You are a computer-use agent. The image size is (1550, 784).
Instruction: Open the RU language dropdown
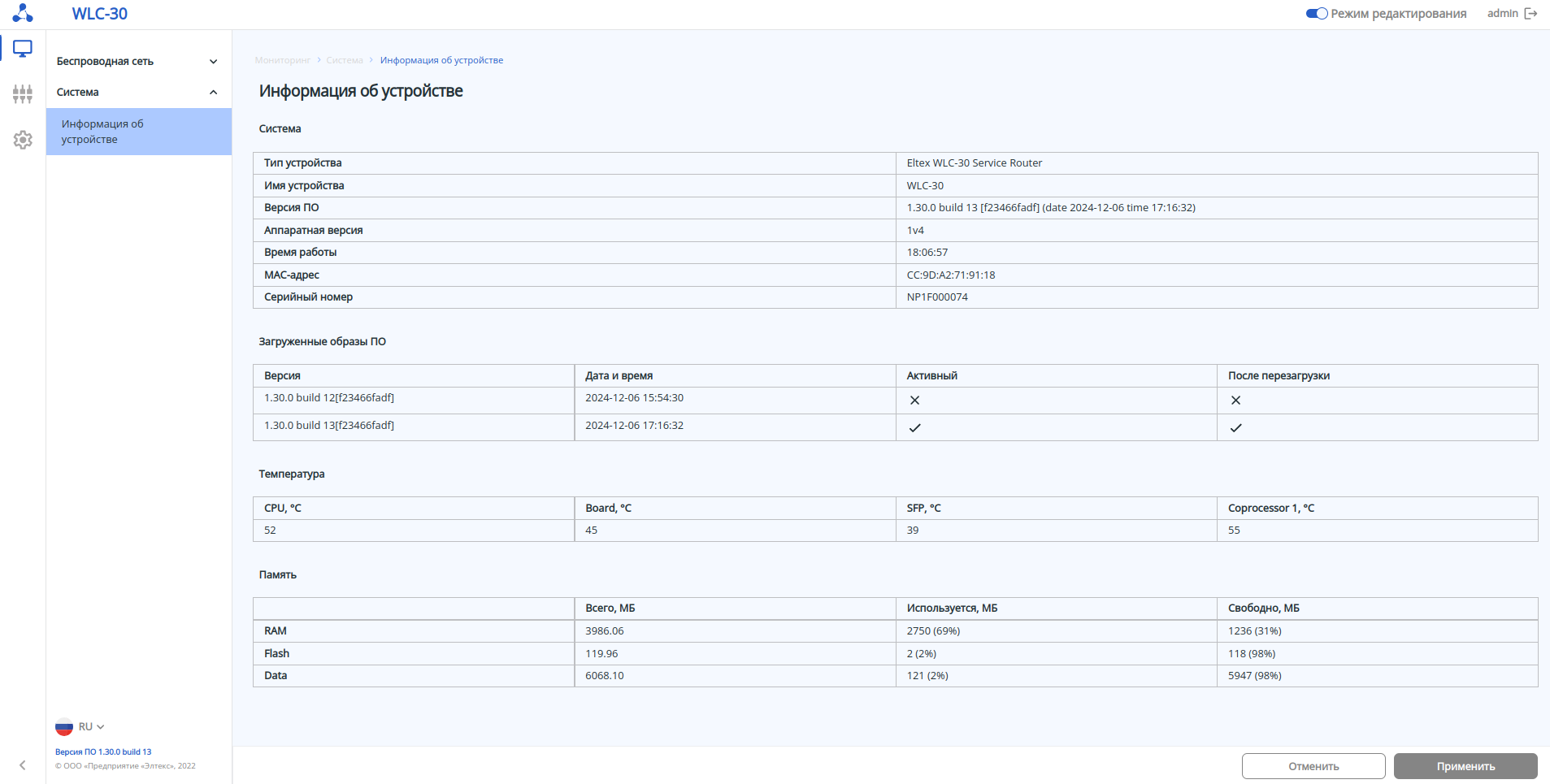91,727
